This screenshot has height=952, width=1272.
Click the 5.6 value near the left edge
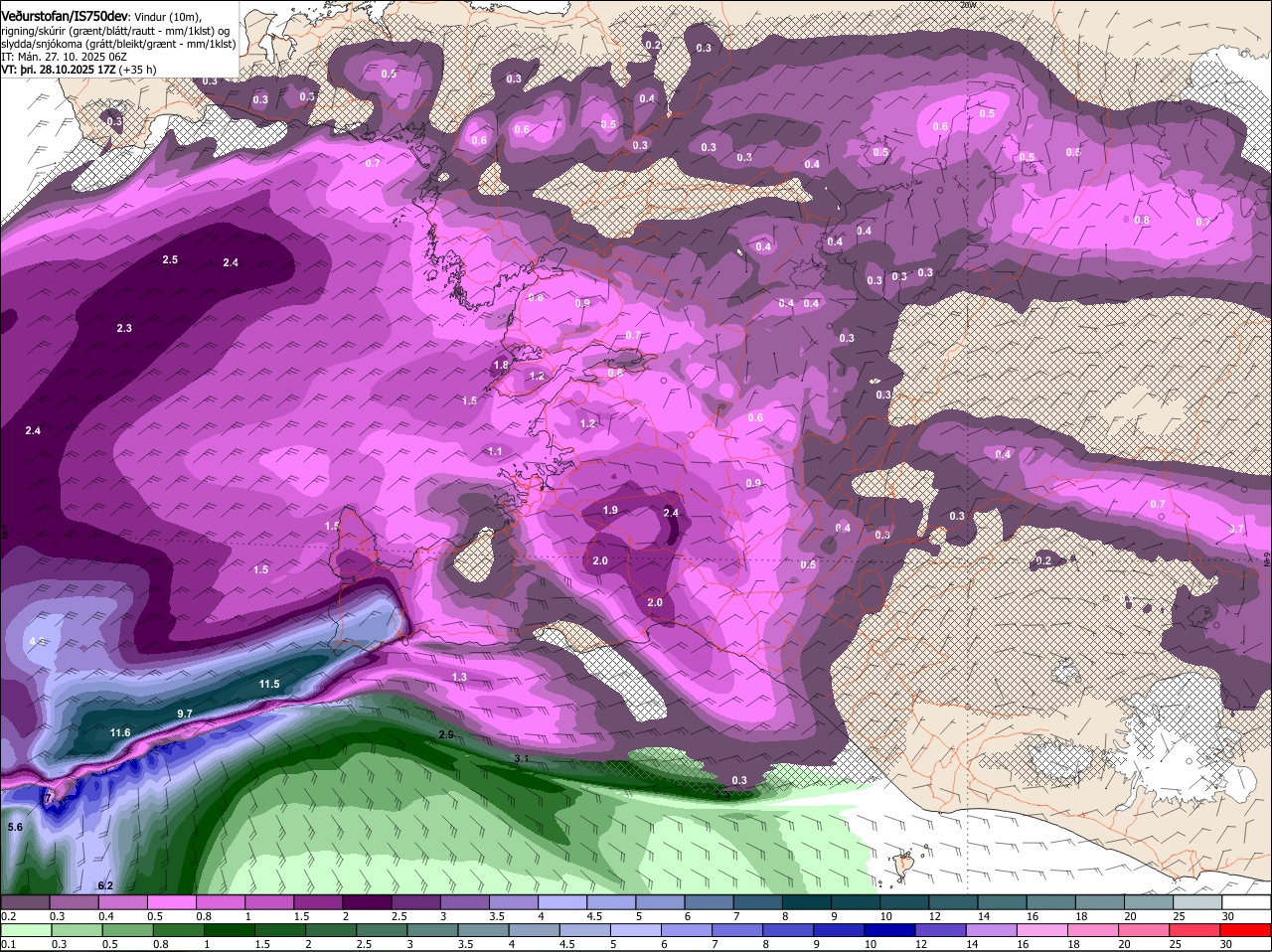click(x=15, y=827)
